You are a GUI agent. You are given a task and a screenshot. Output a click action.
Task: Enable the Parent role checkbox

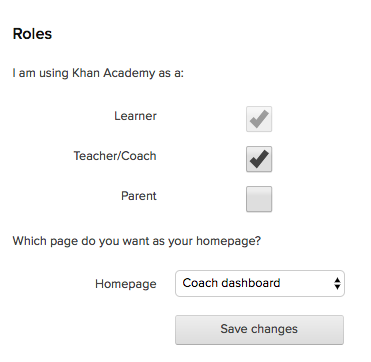coord(259,199)
